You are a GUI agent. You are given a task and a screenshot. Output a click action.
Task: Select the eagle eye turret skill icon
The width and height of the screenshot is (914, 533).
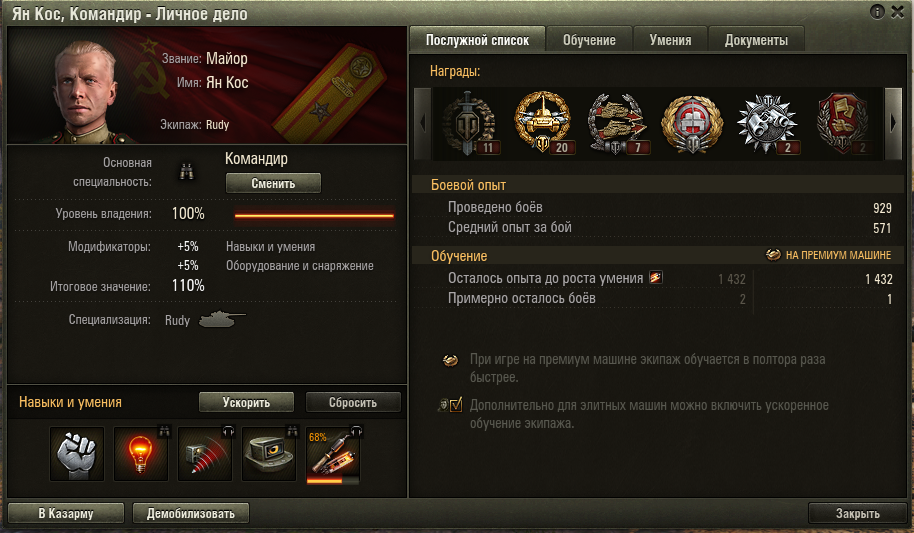coord(269,454)
